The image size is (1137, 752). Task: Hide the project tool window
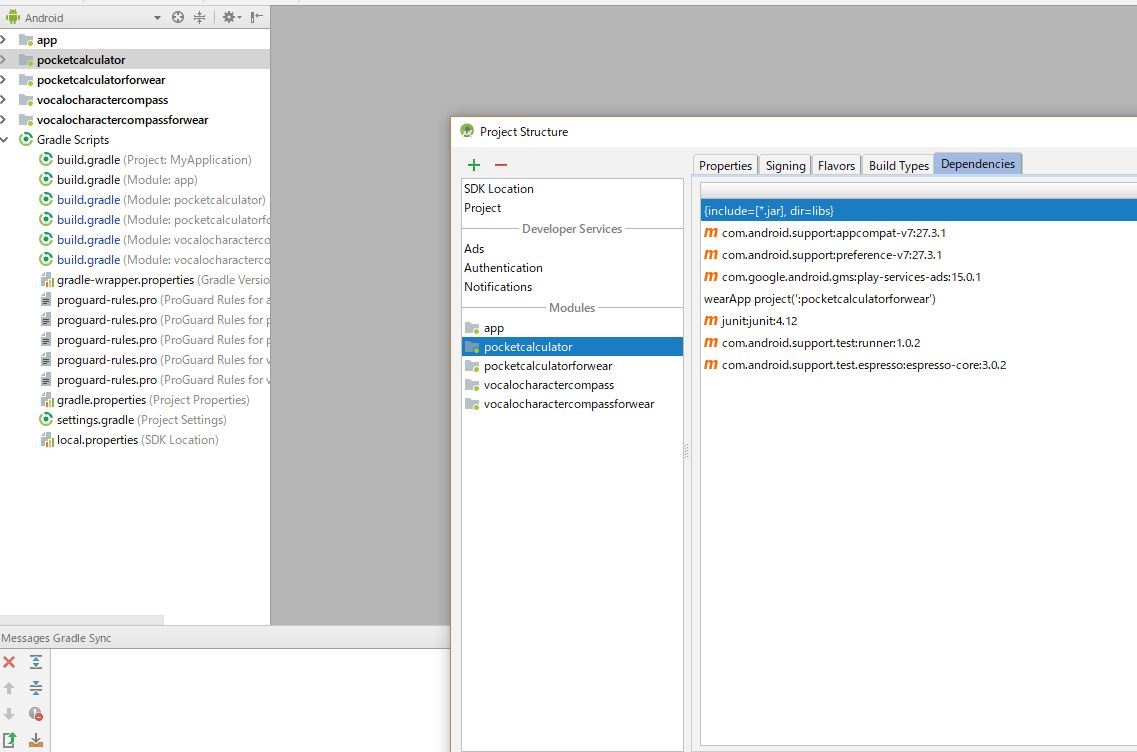click(x=257, y=17)
